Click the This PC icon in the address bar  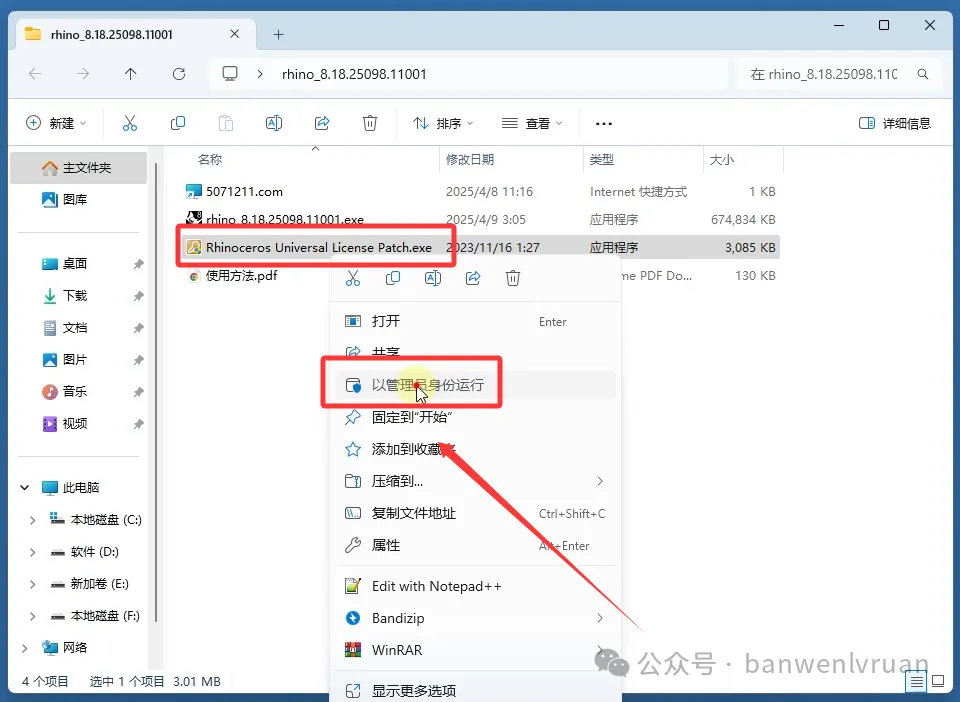click(230, 74)
